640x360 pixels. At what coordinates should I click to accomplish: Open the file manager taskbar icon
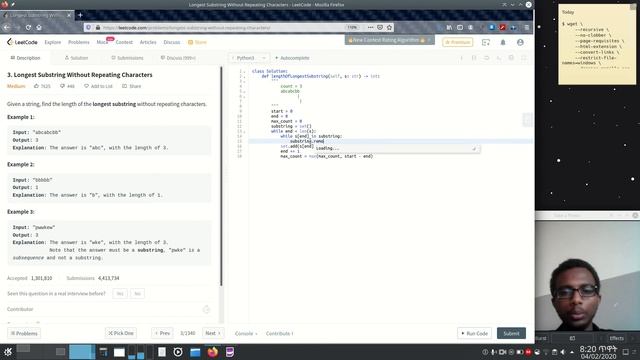pyautogui.click(x=195, y=352)
